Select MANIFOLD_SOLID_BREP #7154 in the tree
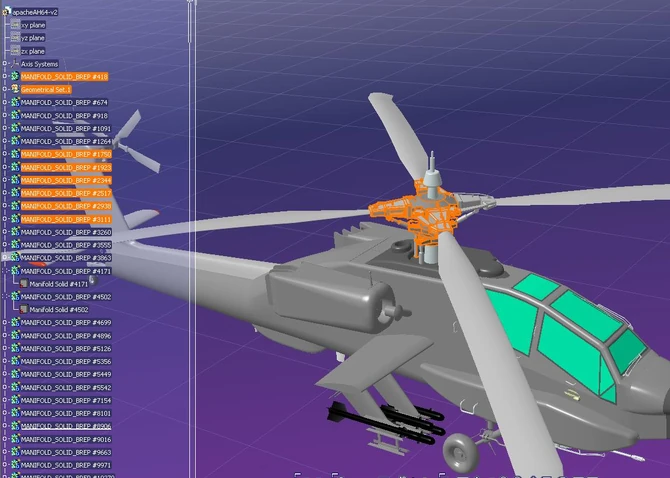Screen dimensions: 670x478 (x=65, y=400)
